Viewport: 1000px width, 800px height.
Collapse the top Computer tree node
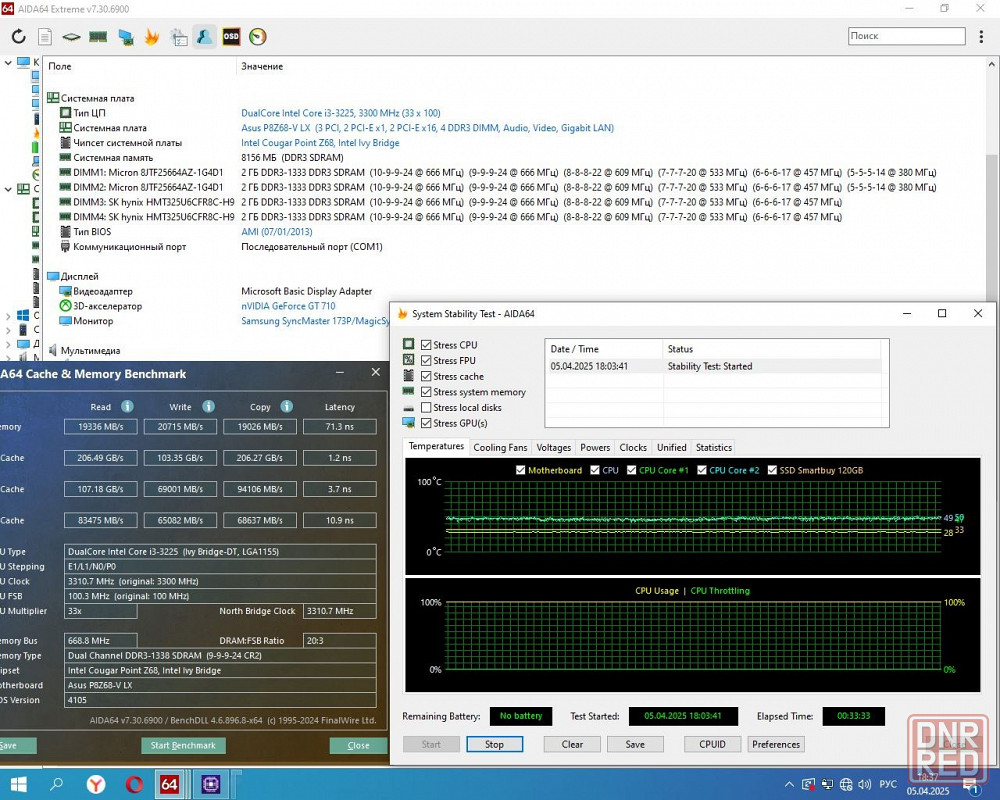pyautogui.click(x=9, y=62)
